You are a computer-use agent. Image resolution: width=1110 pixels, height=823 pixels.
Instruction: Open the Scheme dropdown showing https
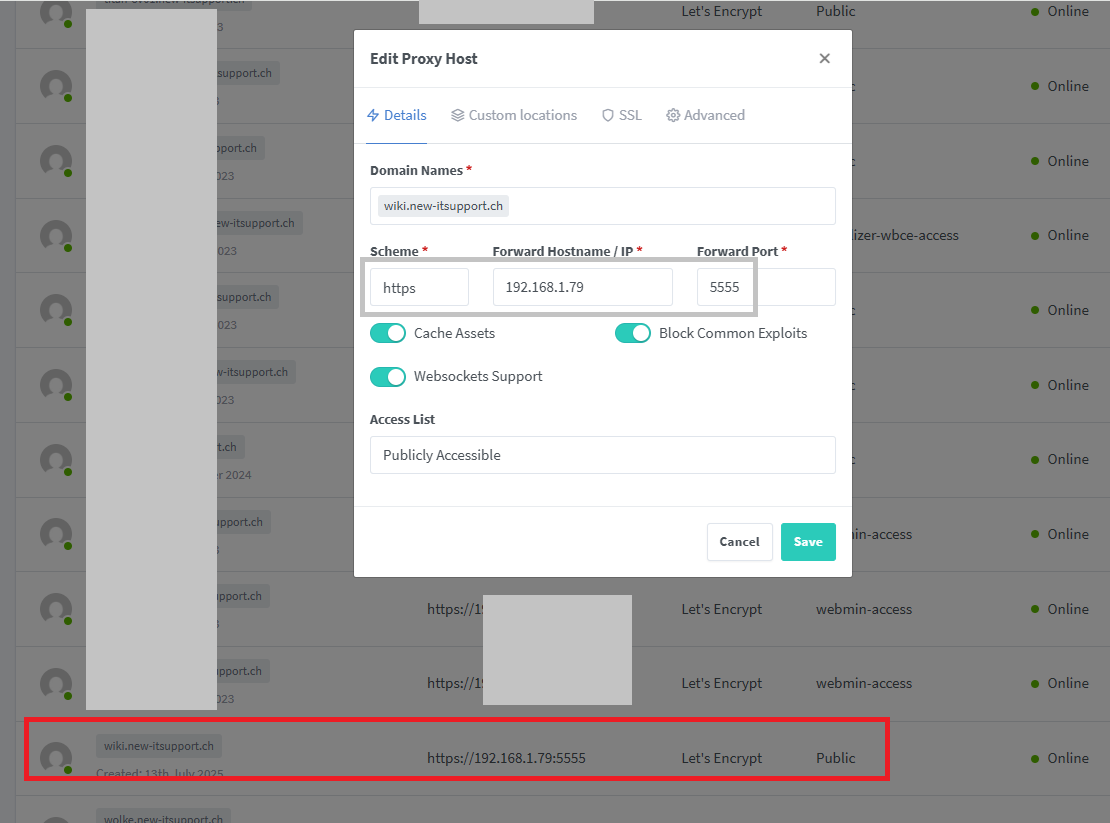click(x=419, y=287)
